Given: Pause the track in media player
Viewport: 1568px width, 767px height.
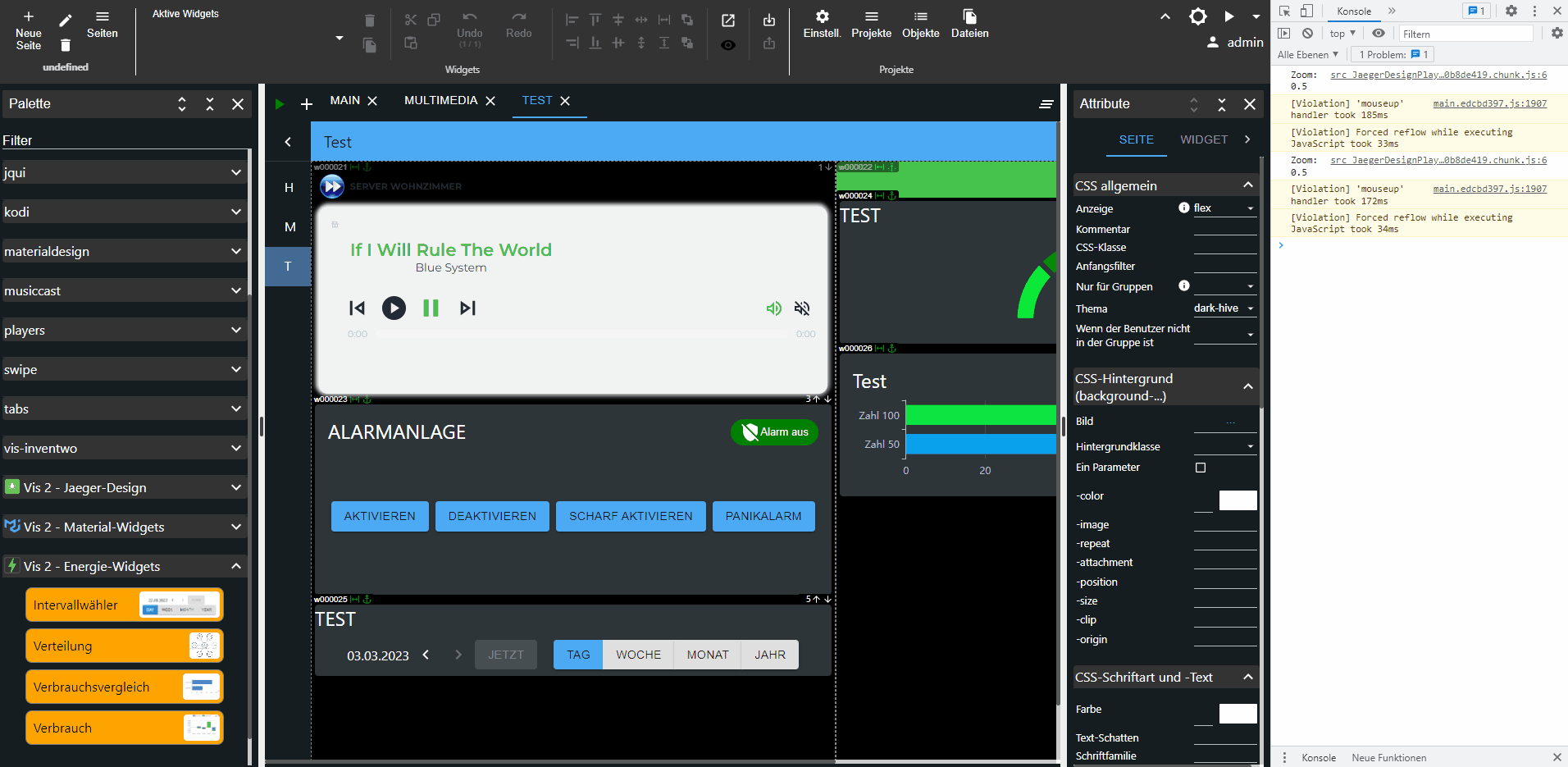Looking at the screenshot, I should coord(431,308).
